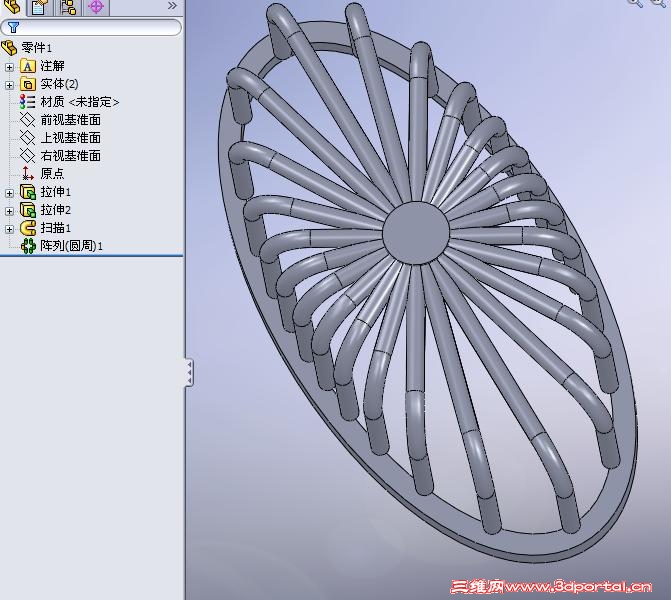Click the circular pattern icon beside 阵列(圆周)1
Screen dimensions: 671x600
pos(28,246)
